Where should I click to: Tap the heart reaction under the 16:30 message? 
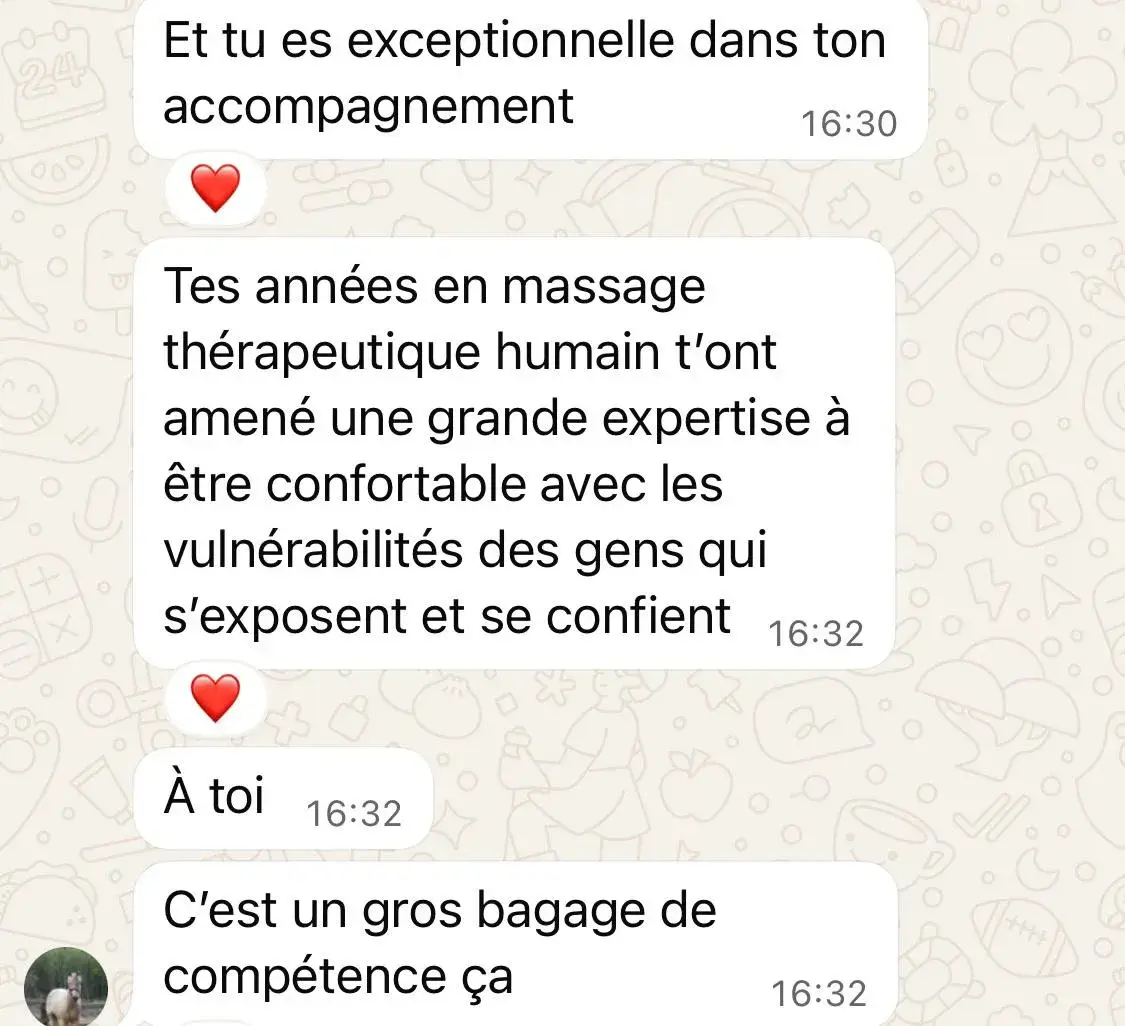215,189
